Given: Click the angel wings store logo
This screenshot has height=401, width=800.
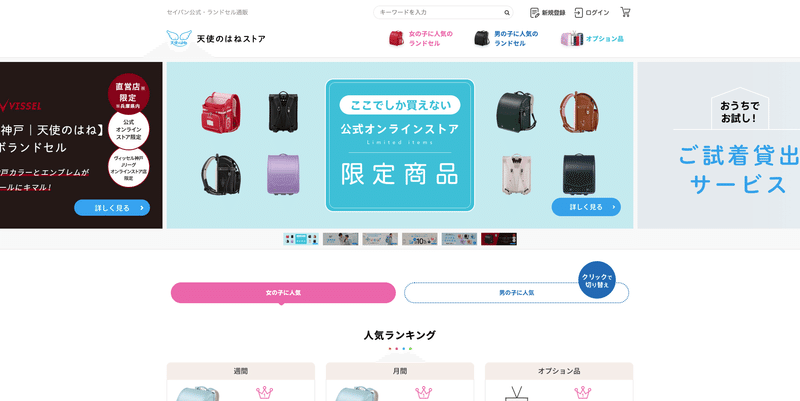Looking at the screenshot, I should [x=179, y=38].
